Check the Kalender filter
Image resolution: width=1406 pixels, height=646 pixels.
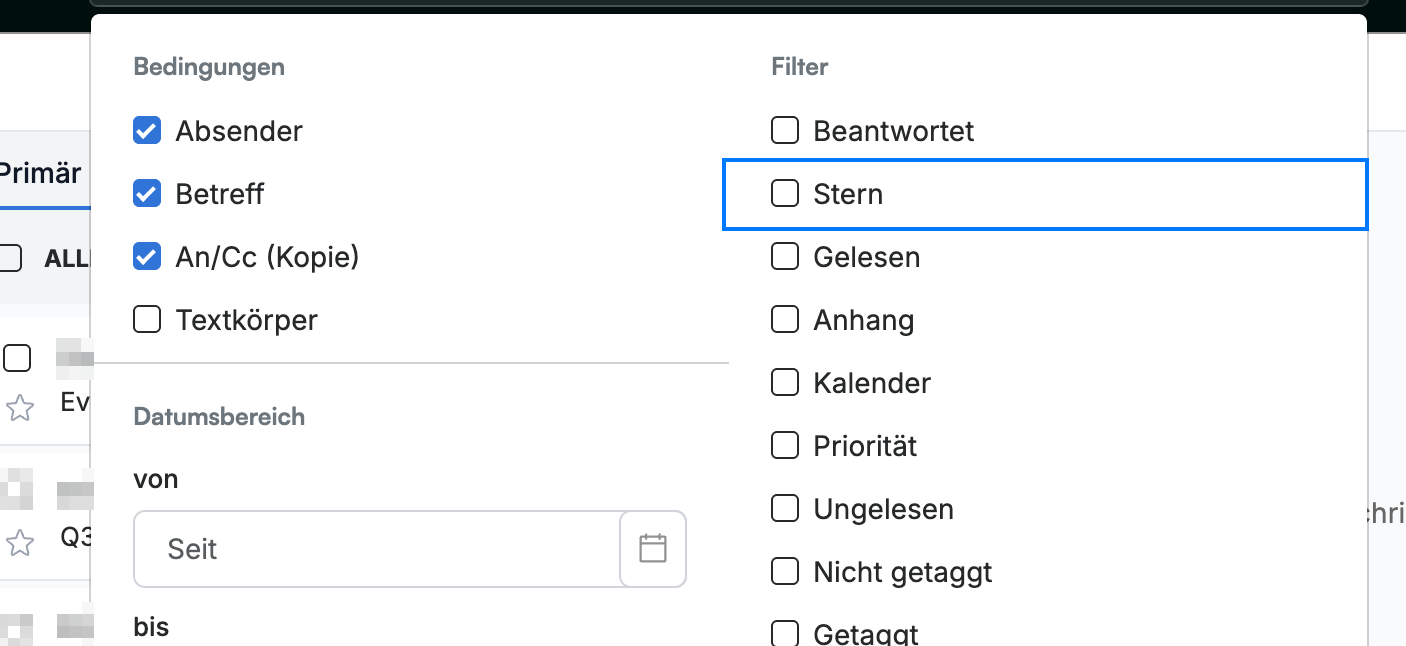pos(785,383)
